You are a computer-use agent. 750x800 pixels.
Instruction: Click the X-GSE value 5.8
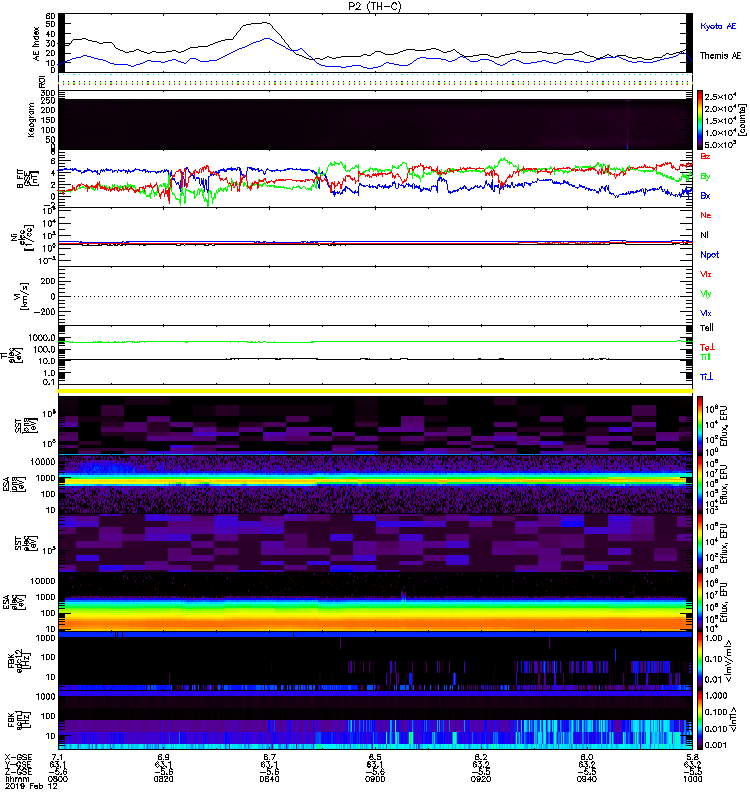click(692, 757)
